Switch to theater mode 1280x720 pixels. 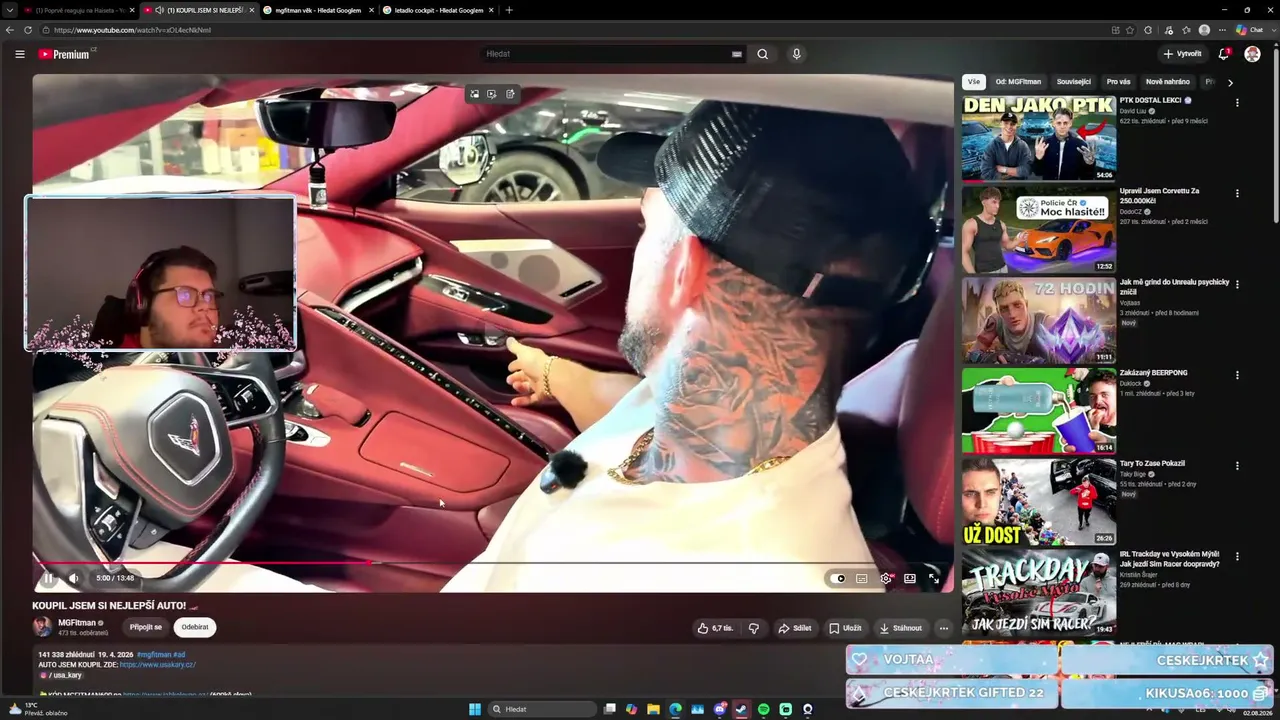910,578
